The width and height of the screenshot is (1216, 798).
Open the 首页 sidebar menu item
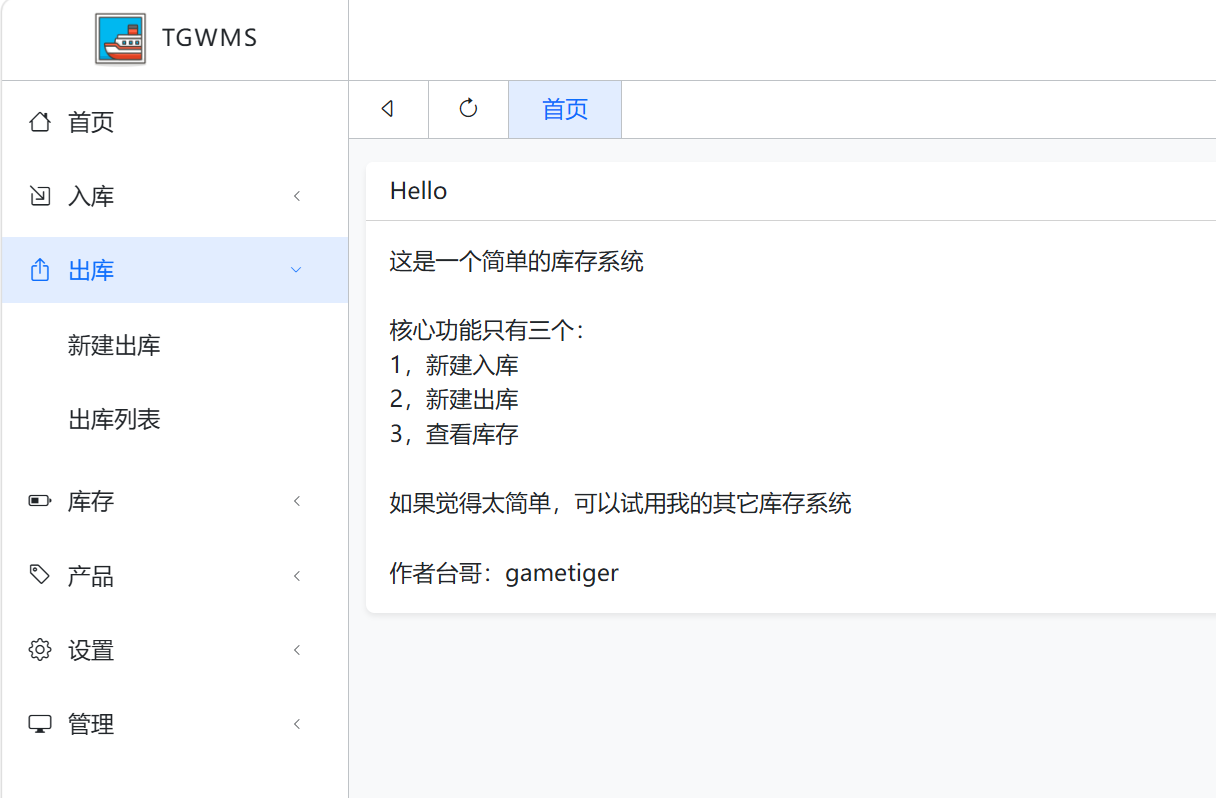[175, 122]
